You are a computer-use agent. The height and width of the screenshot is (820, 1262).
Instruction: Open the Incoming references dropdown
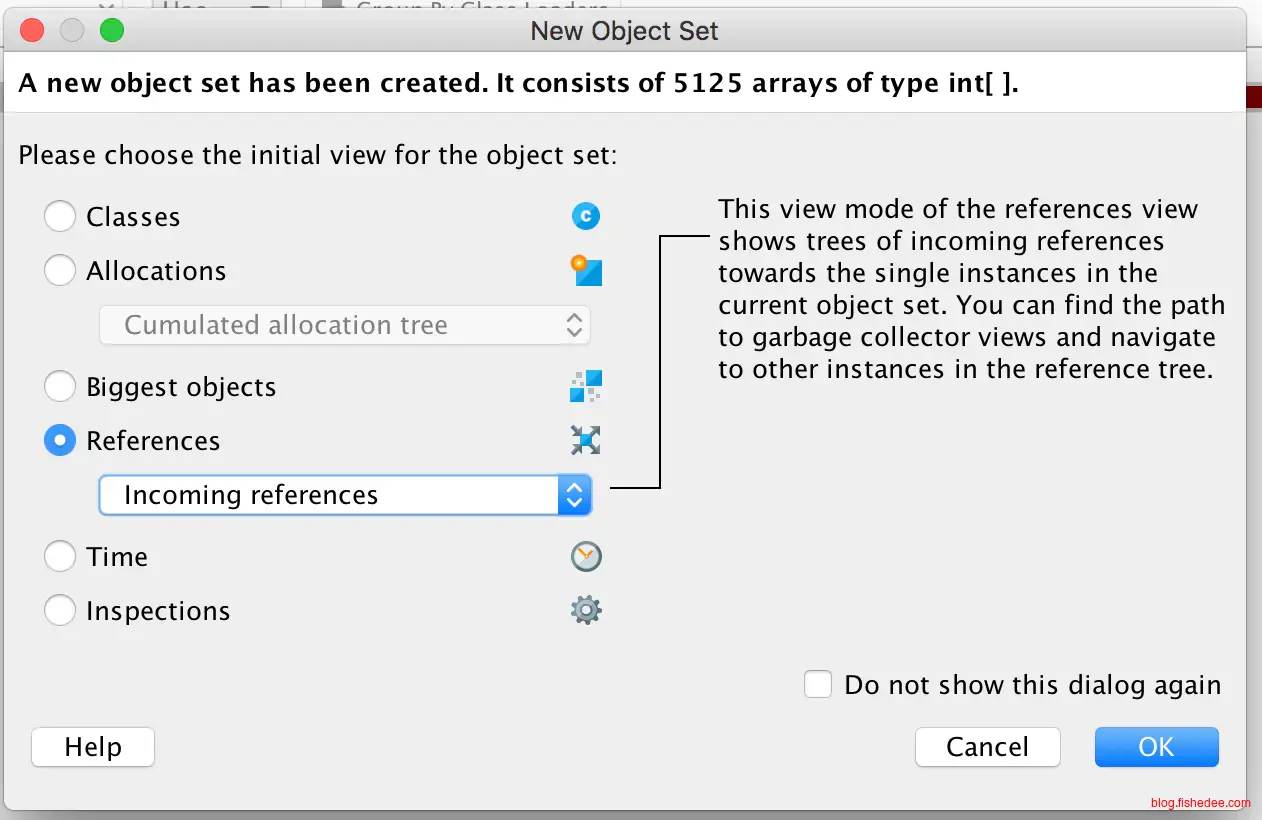click(330, 495)
